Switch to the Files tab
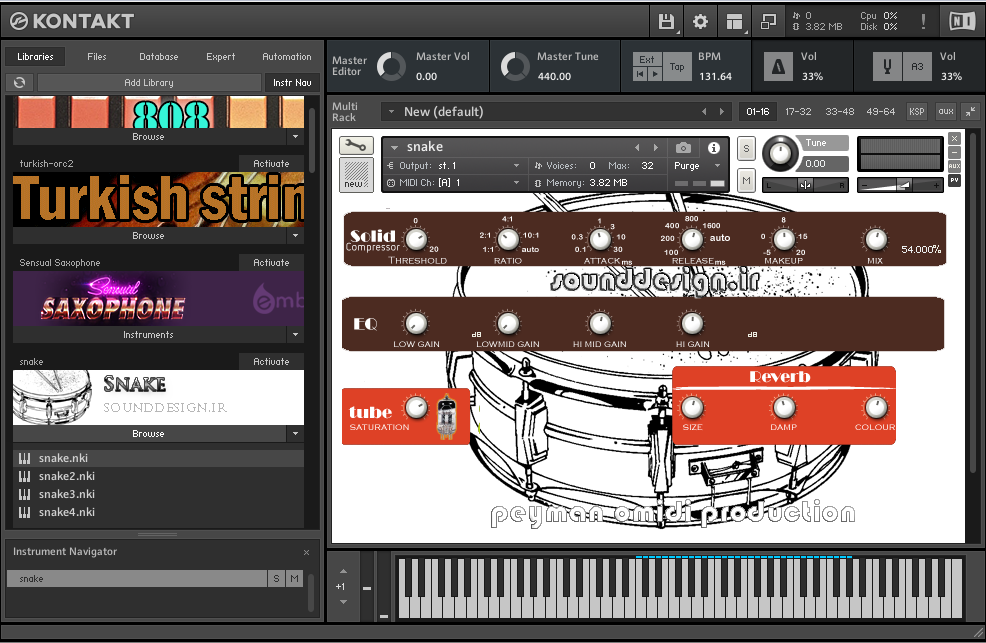 (97, 57)
